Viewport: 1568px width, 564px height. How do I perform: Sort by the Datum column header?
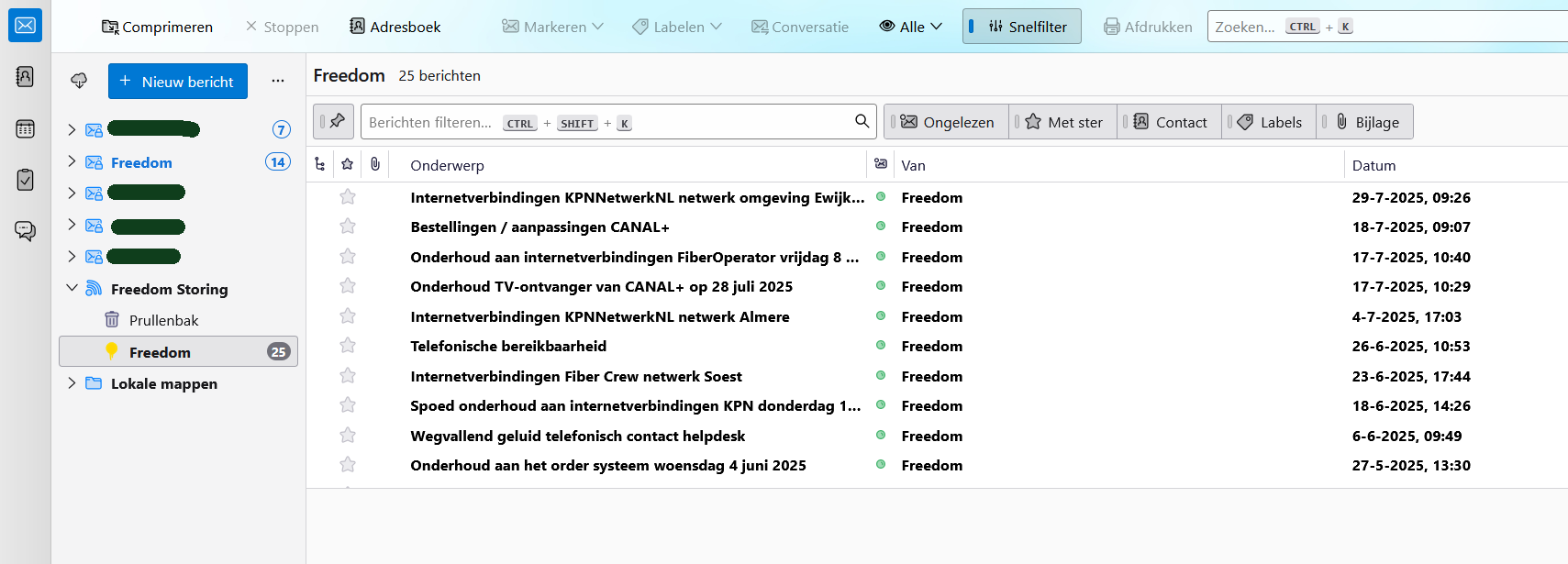1373,165
